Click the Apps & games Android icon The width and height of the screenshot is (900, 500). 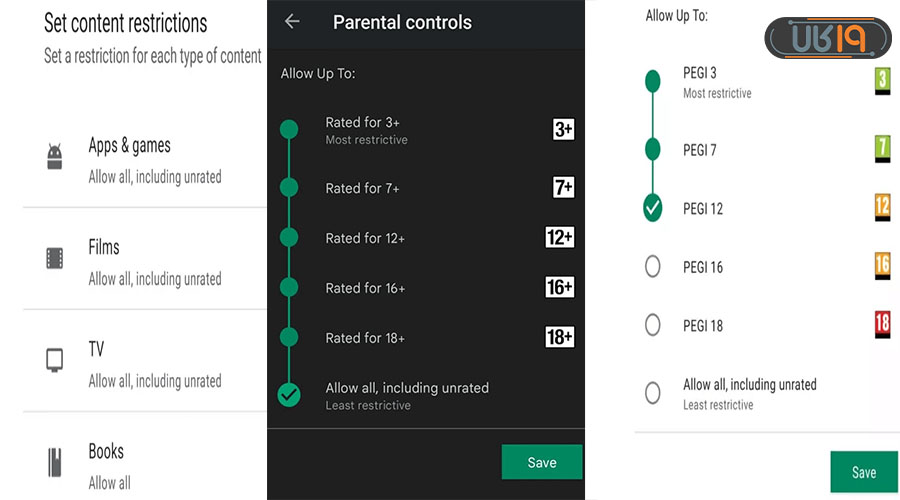tap(55, 157)
